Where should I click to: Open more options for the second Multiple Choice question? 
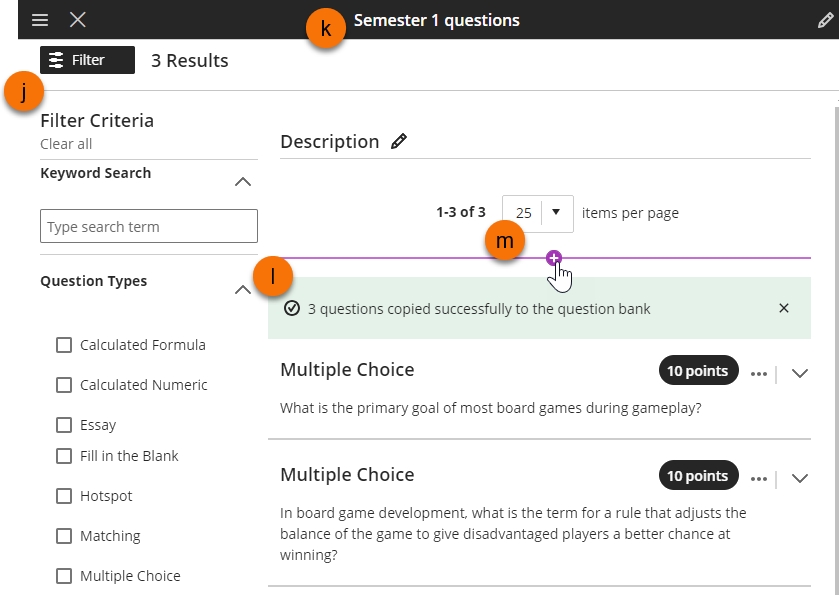pyautogui.click(x=759, y=478)
